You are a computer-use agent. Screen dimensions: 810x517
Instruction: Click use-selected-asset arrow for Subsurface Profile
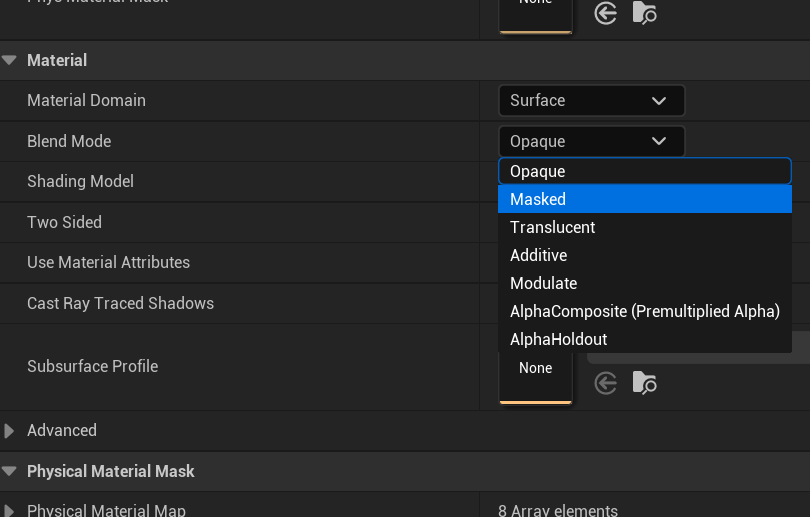(x=606, y=382)
